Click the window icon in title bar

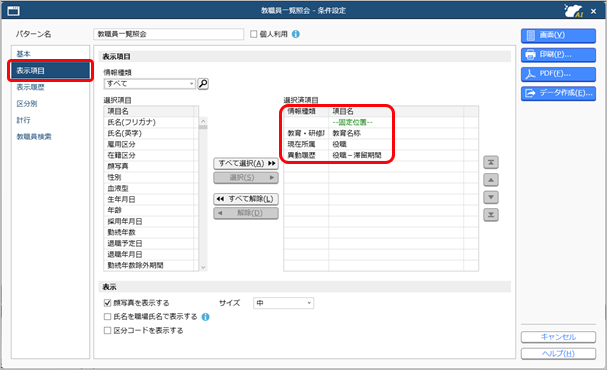pos(13,10)
